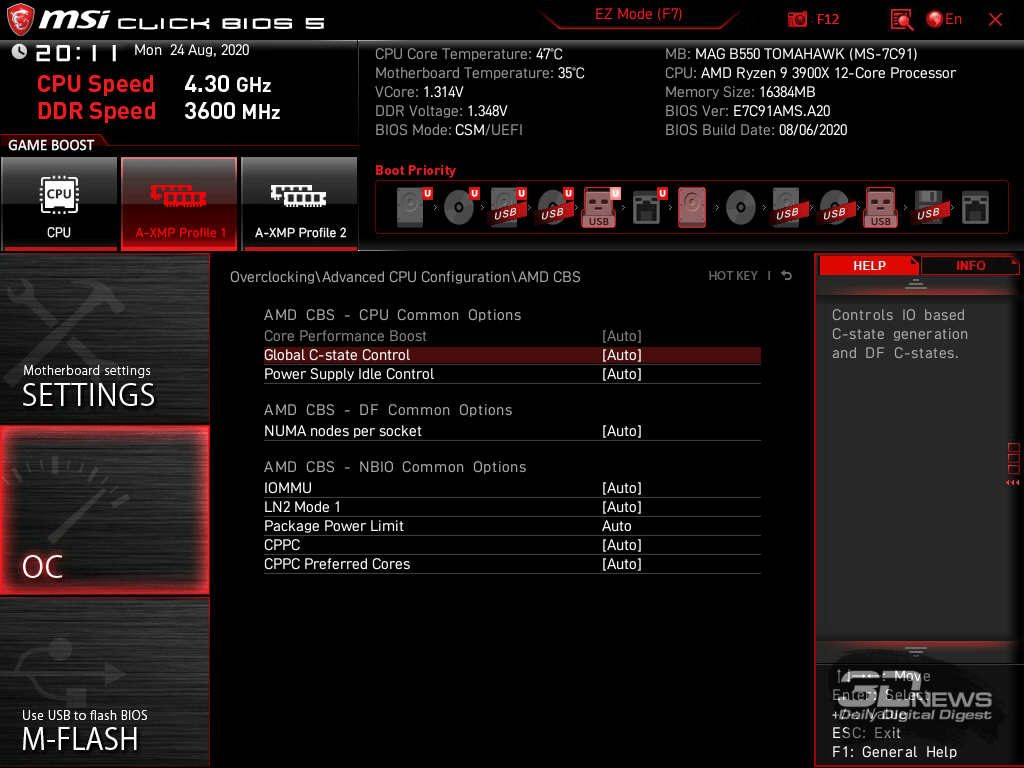Select the network boot icon with U badge
Viewport: 1024px width, 768px height.
648,208
